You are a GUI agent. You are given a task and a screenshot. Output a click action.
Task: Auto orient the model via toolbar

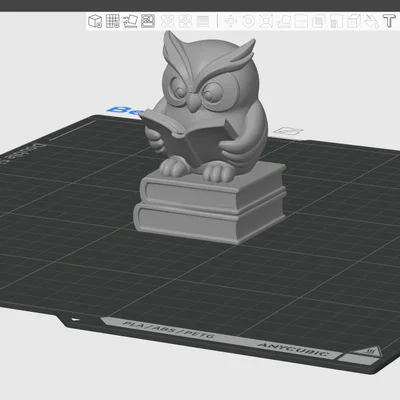click(130, 21)
